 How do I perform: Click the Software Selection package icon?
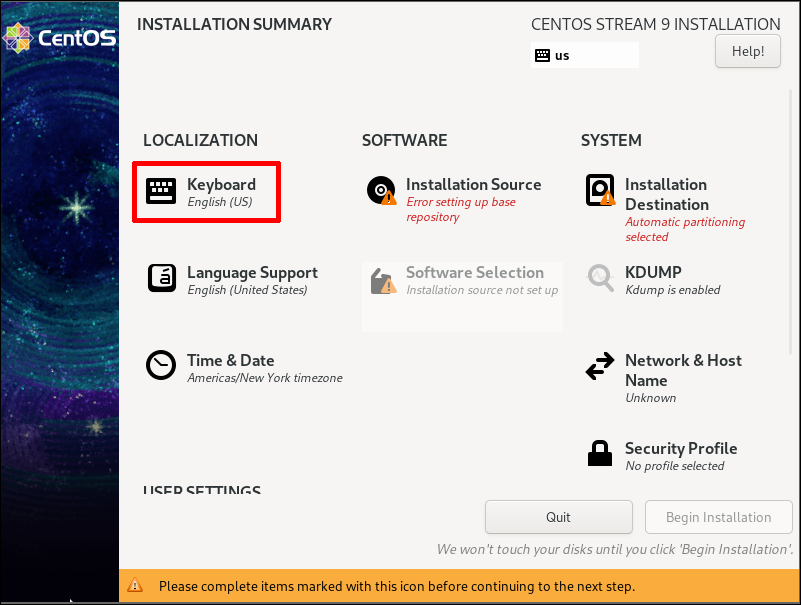pyautogui.click(x=384, y=281)
